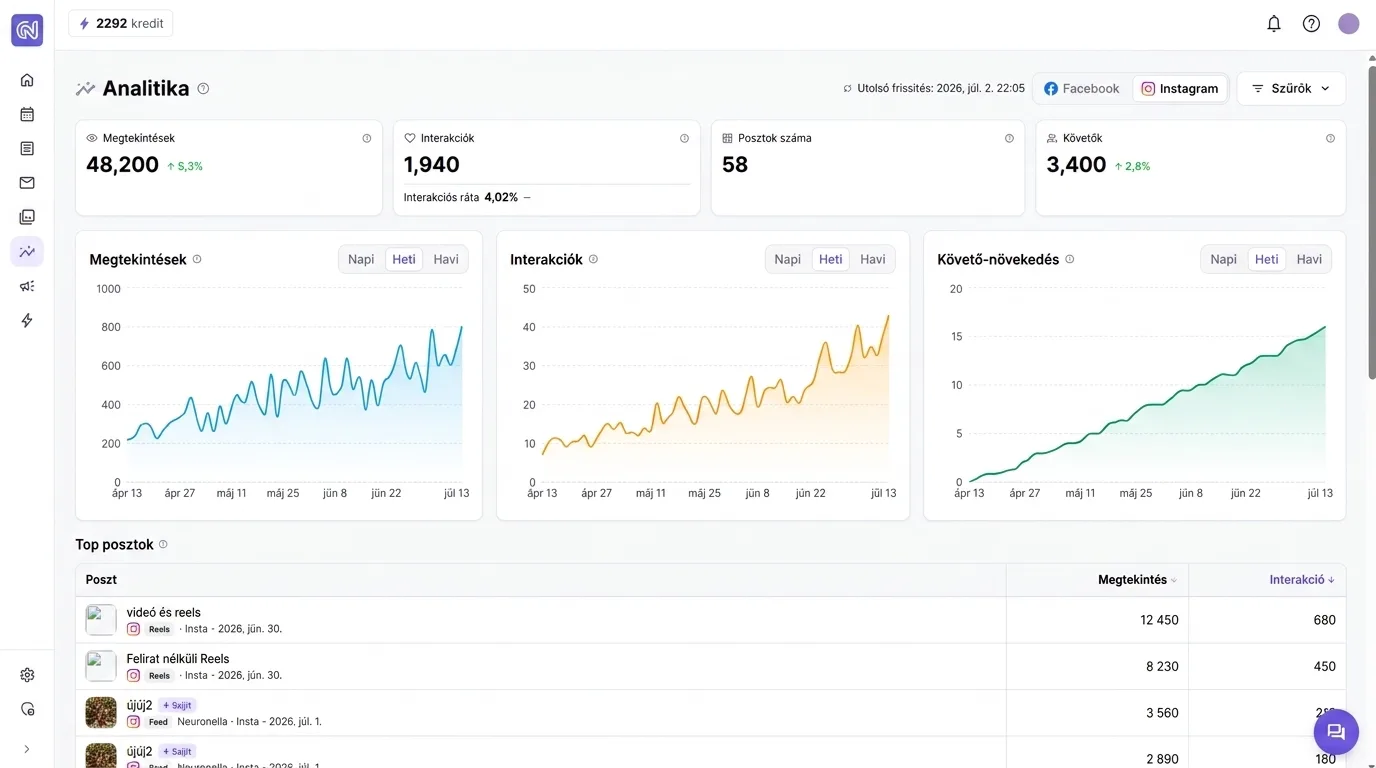Click info icon beside Követő-növekedés title
Image resolution: width=1376 pixels, height=768 pixels.
pyautogui.click(x=1069, y=259)
